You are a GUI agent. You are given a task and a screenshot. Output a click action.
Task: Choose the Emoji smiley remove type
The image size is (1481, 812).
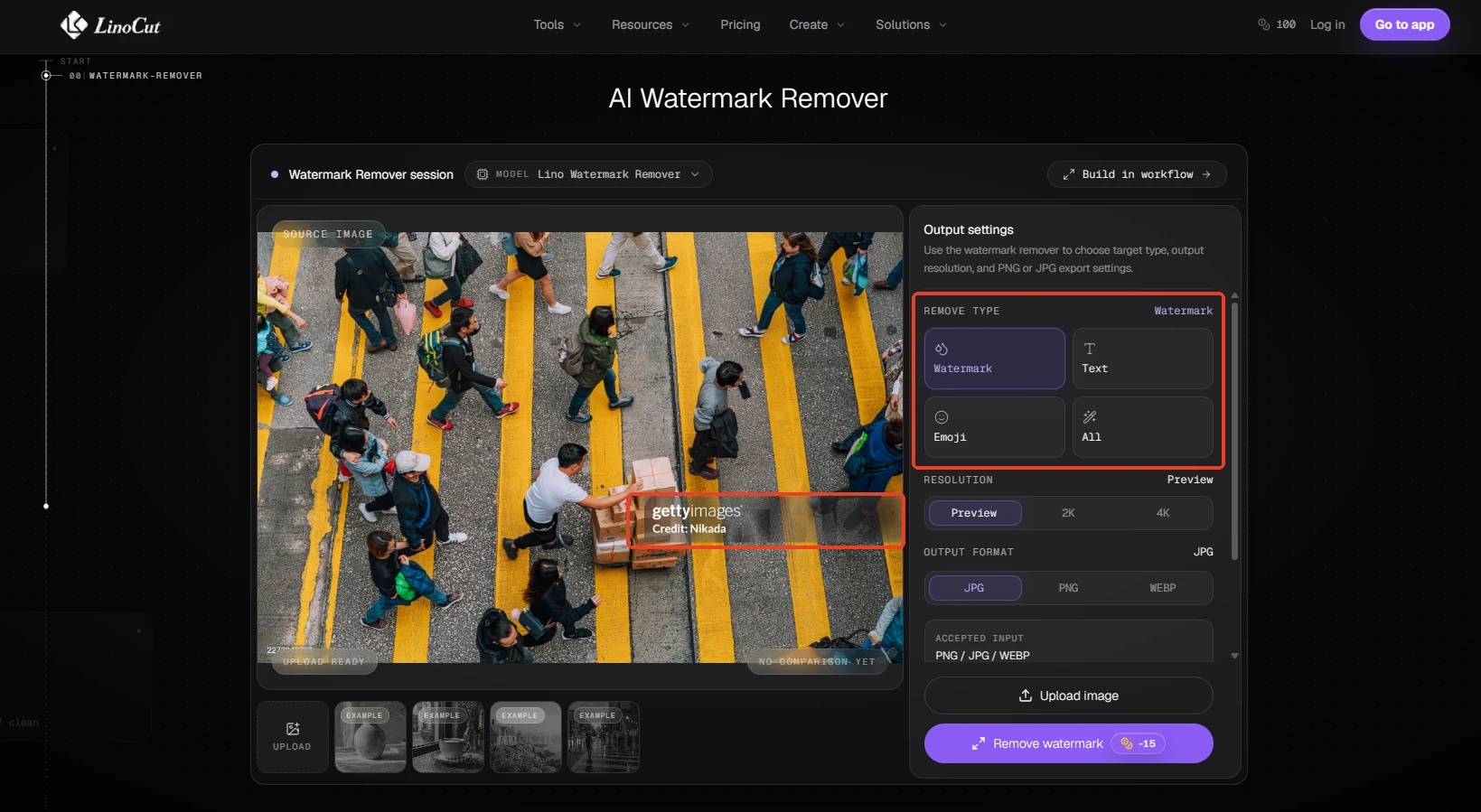coord(994,427)
